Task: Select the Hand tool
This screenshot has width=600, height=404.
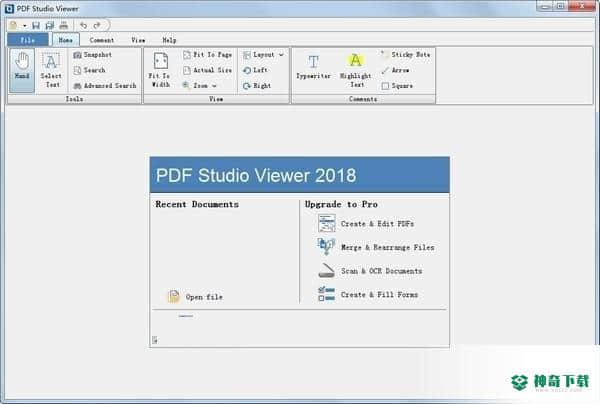Action: pyautogui.click(x=22, y=70)
